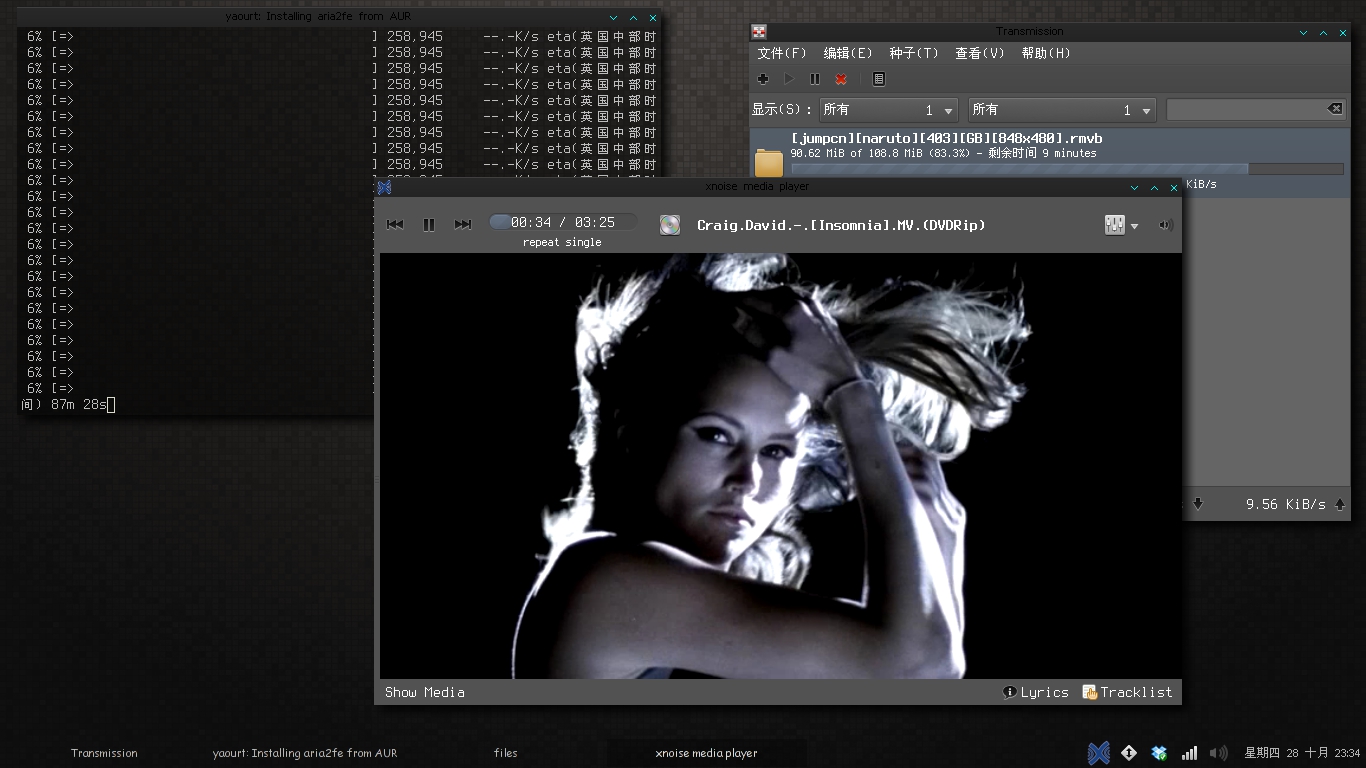Click the torrent status 剩余时间 9 minutes
1366x768 pixels.
click(1043, 154)
